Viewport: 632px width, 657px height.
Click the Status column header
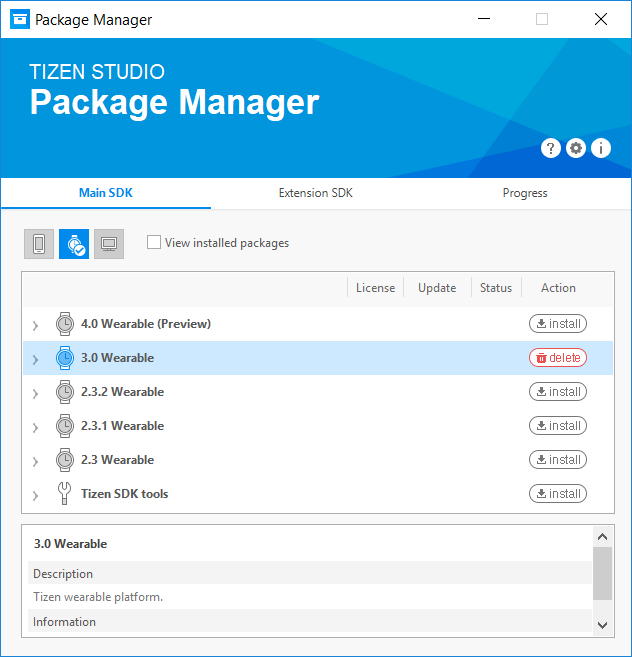point(496,288)
